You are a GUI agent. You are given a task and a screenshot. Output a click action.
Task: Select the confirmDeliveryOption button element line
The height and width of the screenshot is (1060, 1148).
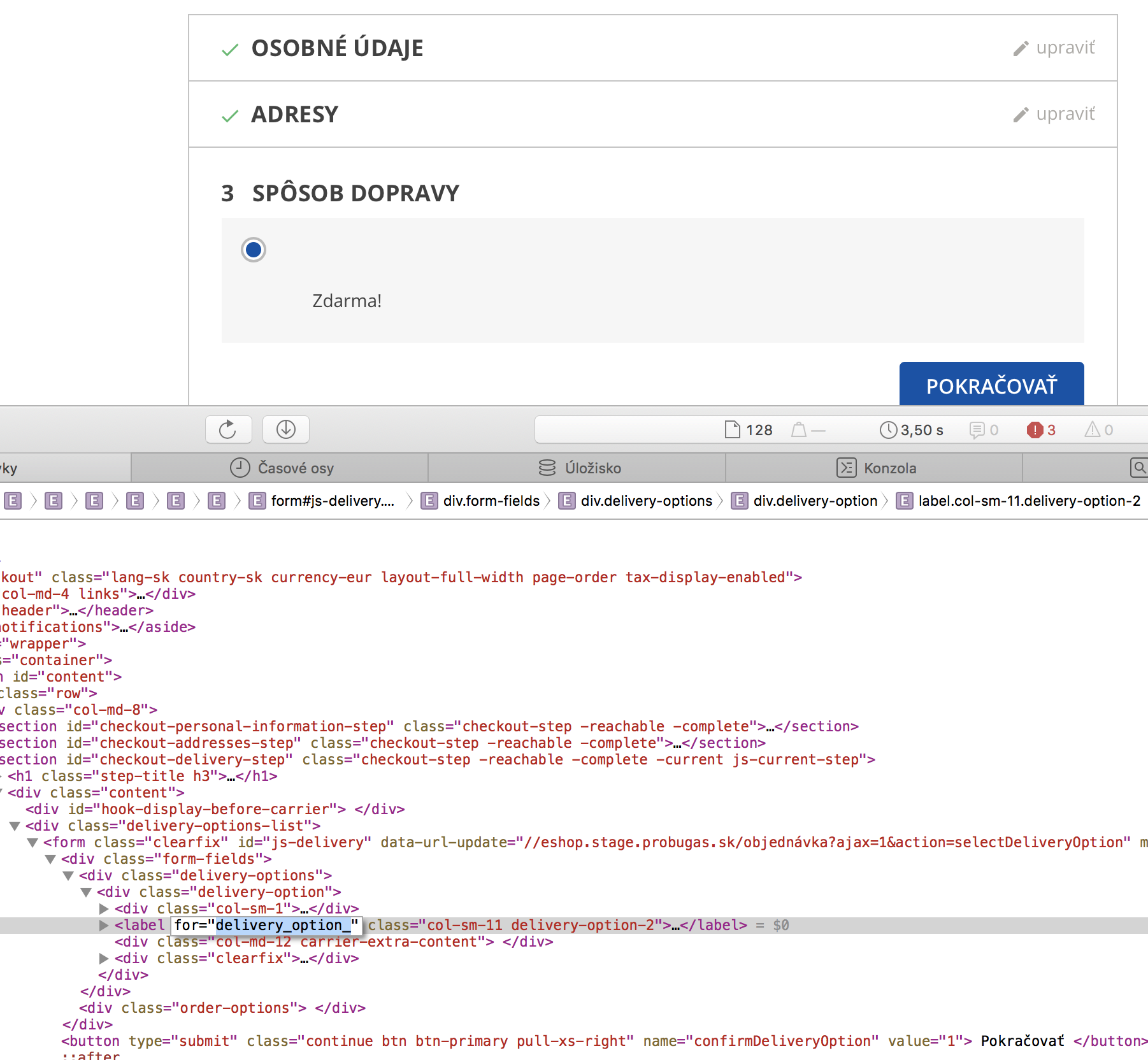coord(604,1042)
